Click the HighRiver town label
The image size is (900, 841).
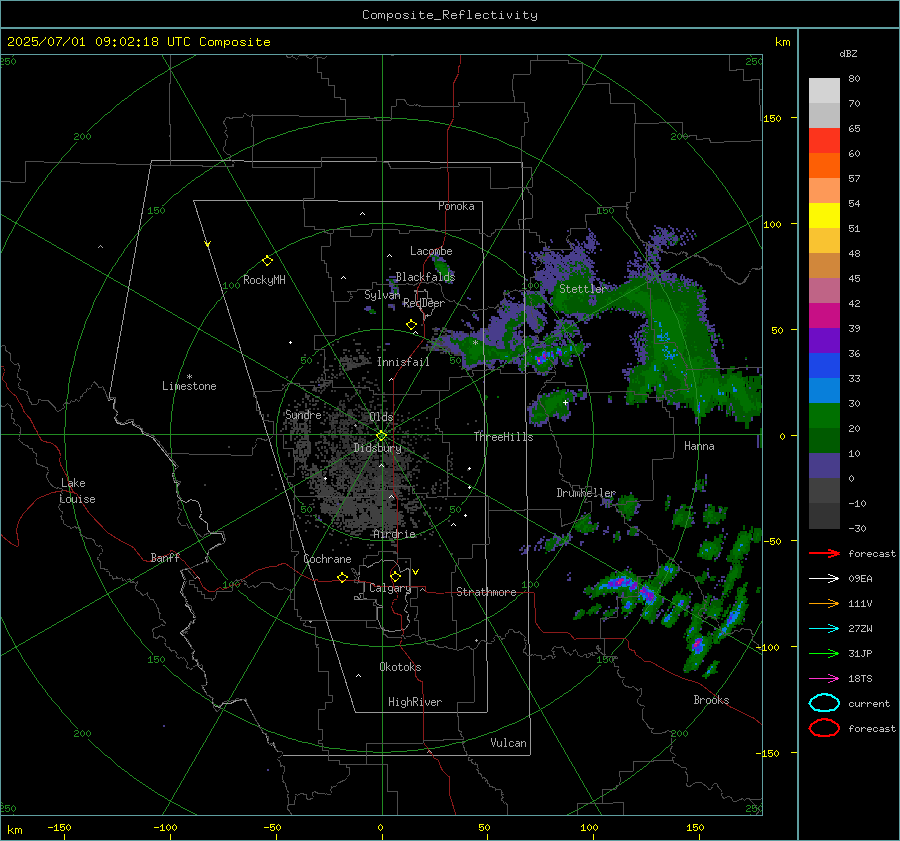coord(415,702)
